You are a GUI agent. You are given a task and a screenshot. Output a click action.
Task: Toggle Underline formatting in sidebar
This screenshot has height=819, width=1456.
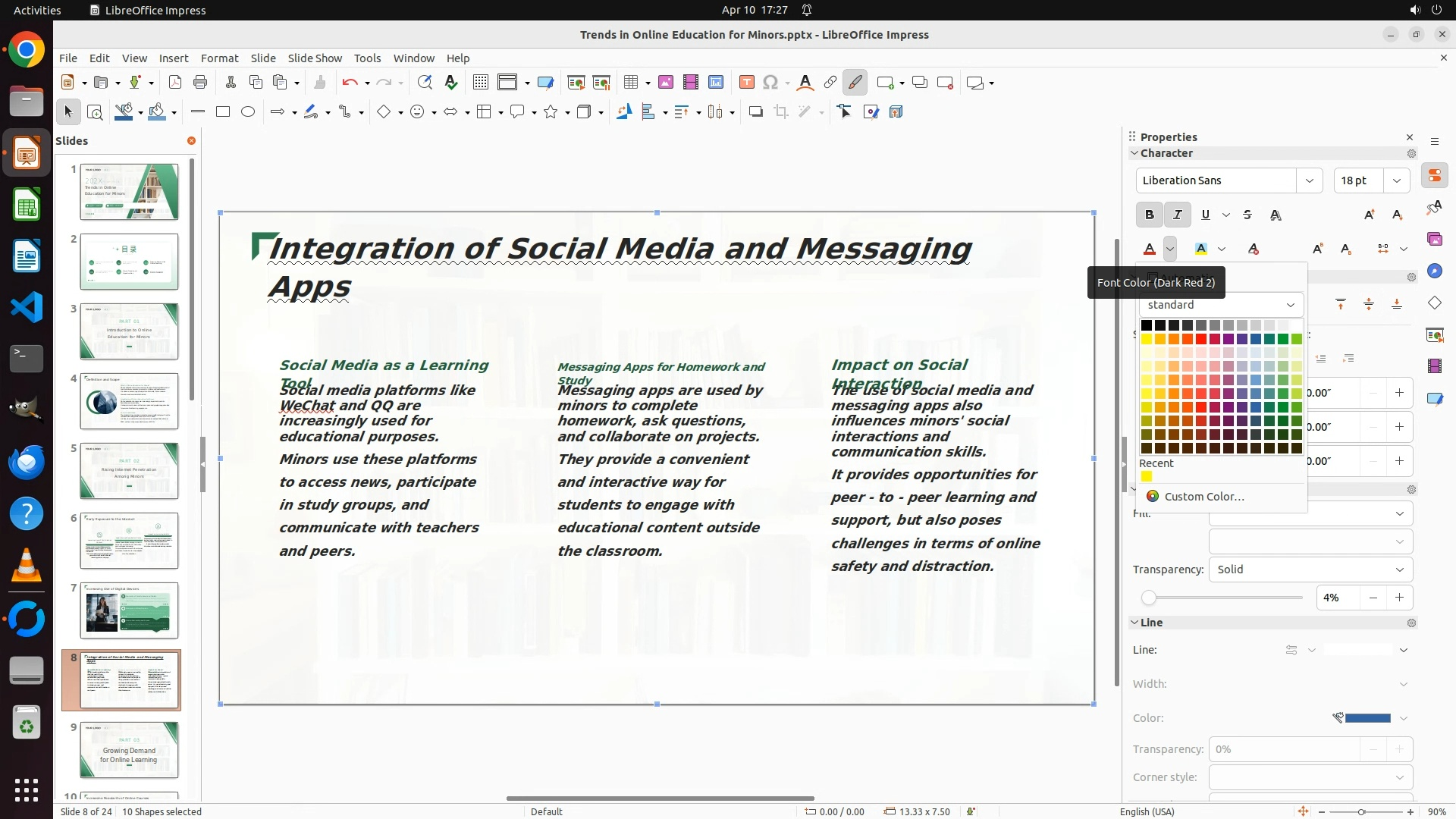tap(1205, 215)
